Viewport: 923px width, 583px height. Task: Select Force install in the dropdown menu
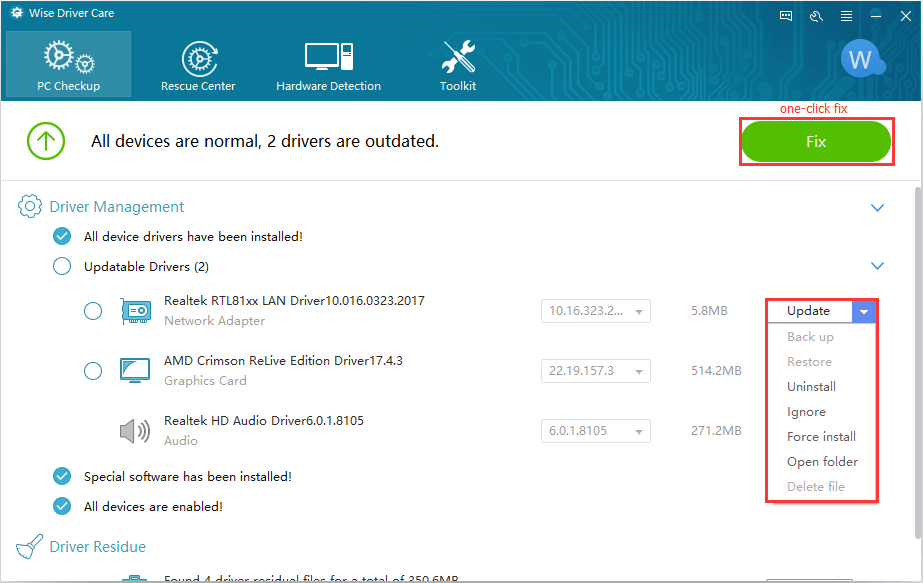coord(821,437)
